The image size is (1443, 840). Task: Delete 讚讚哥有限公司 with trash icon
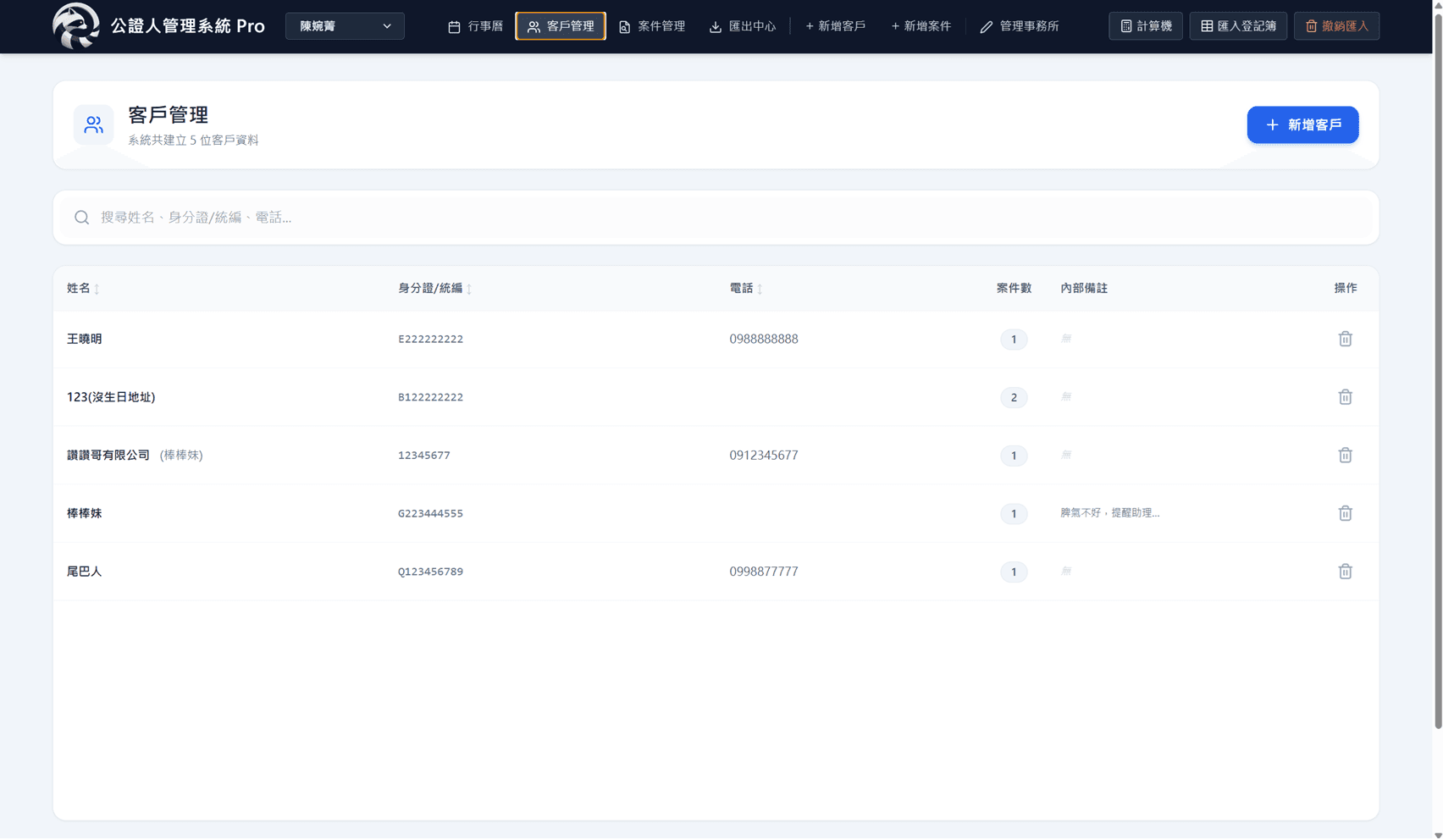click(x=1345, y=456)
